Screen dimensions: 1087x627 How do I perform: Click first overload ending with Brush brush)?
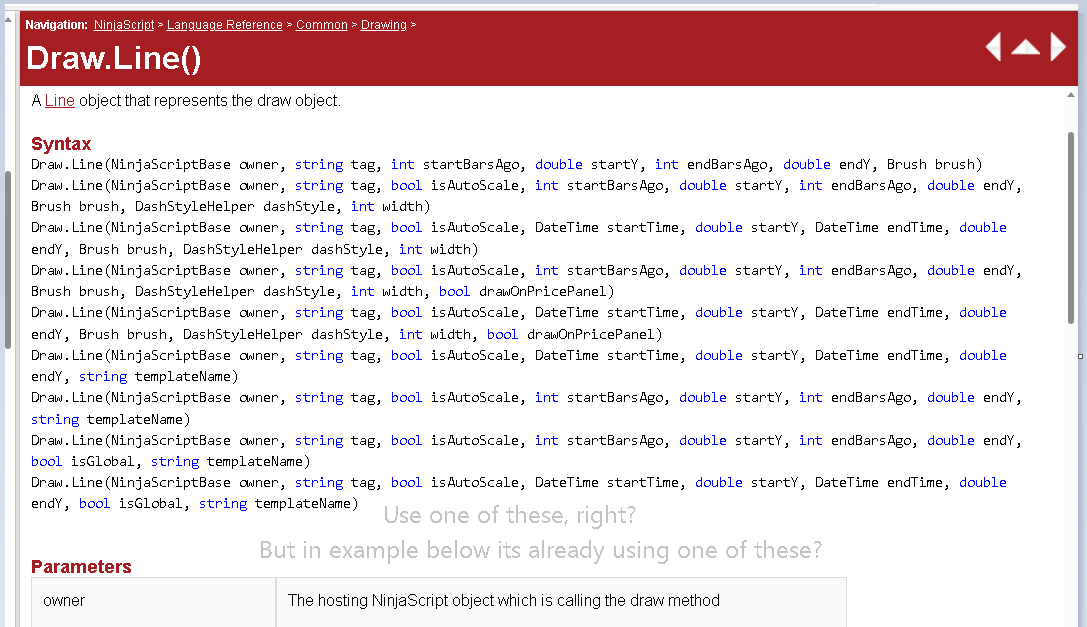pyautogui.click(x=506, y=164)
